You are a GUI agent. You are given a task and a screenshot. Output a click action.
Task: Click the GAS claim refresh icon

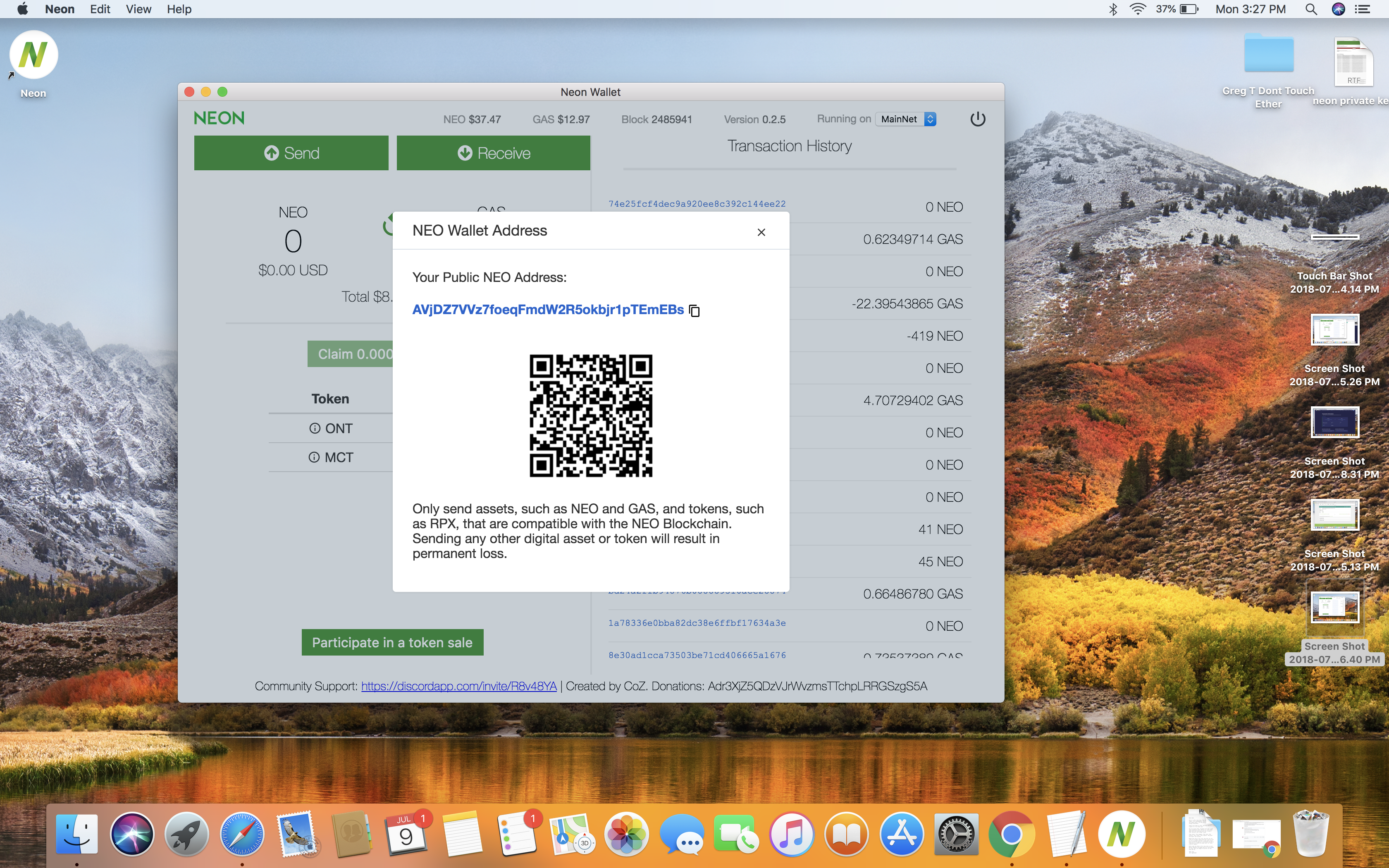tap(388, 224)
